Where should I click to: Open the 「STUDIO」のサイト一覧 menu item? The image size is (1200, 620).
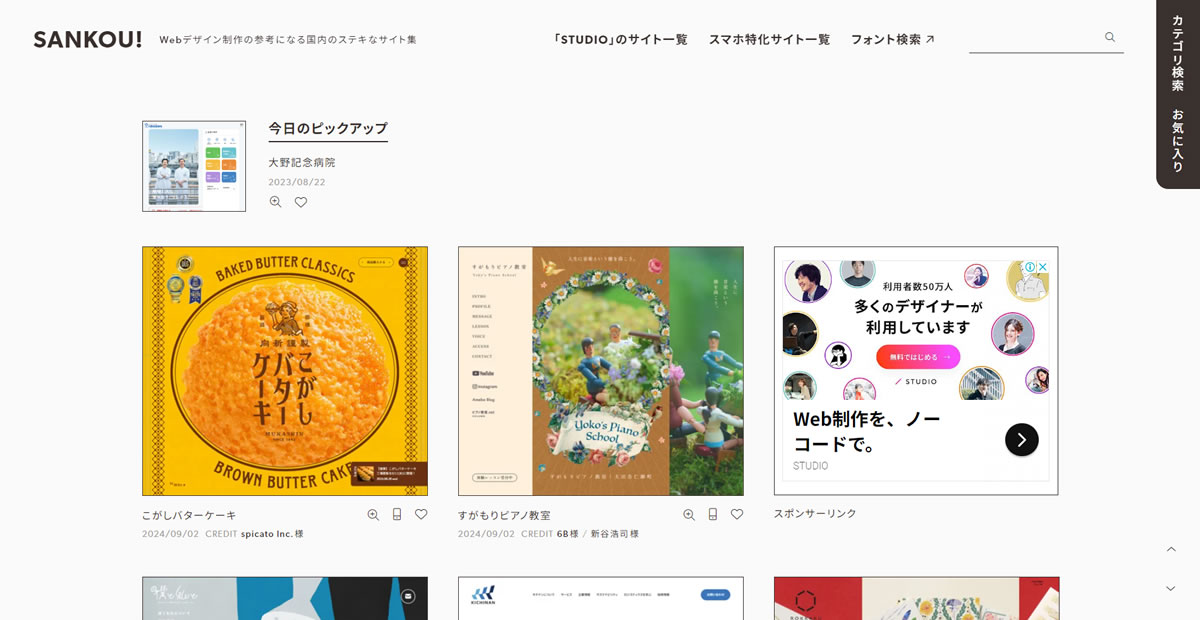click(620, 39)
